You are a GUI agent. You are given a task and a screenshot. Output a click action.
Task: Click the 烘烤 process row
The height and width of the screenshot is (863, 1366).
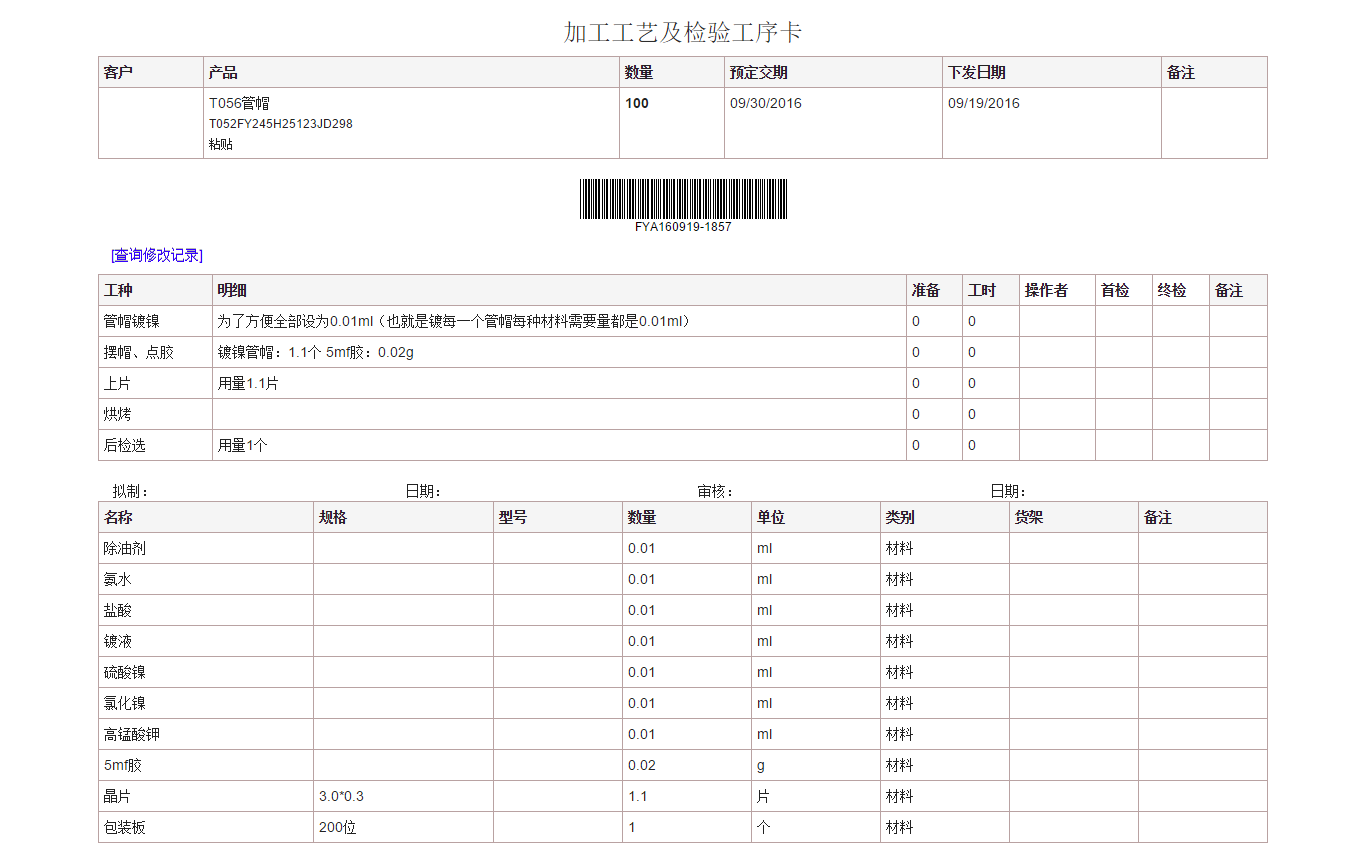[126, 414]
